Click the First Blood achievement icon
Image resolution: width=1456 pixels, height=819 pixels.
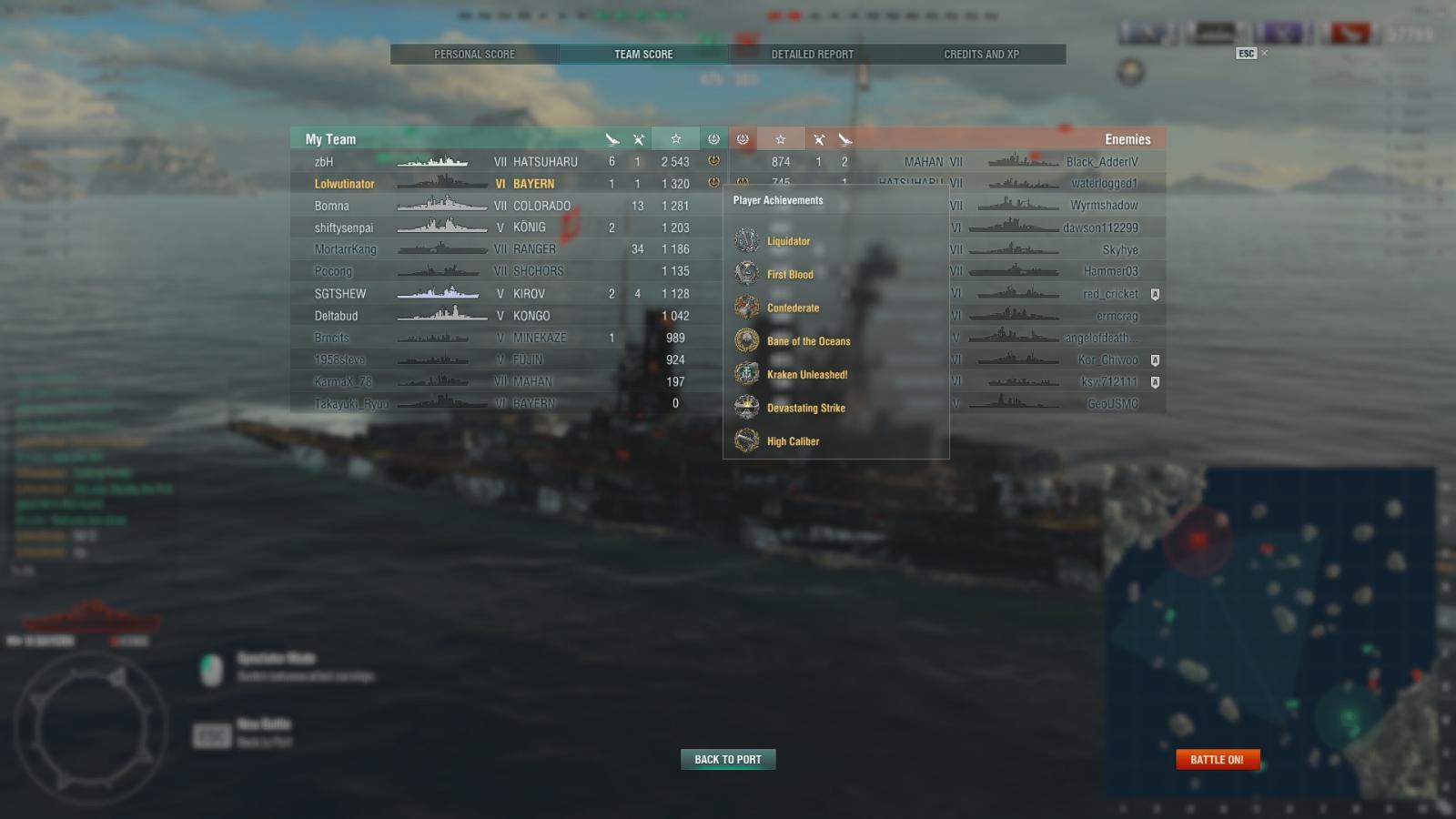click(x=747, y=274)
